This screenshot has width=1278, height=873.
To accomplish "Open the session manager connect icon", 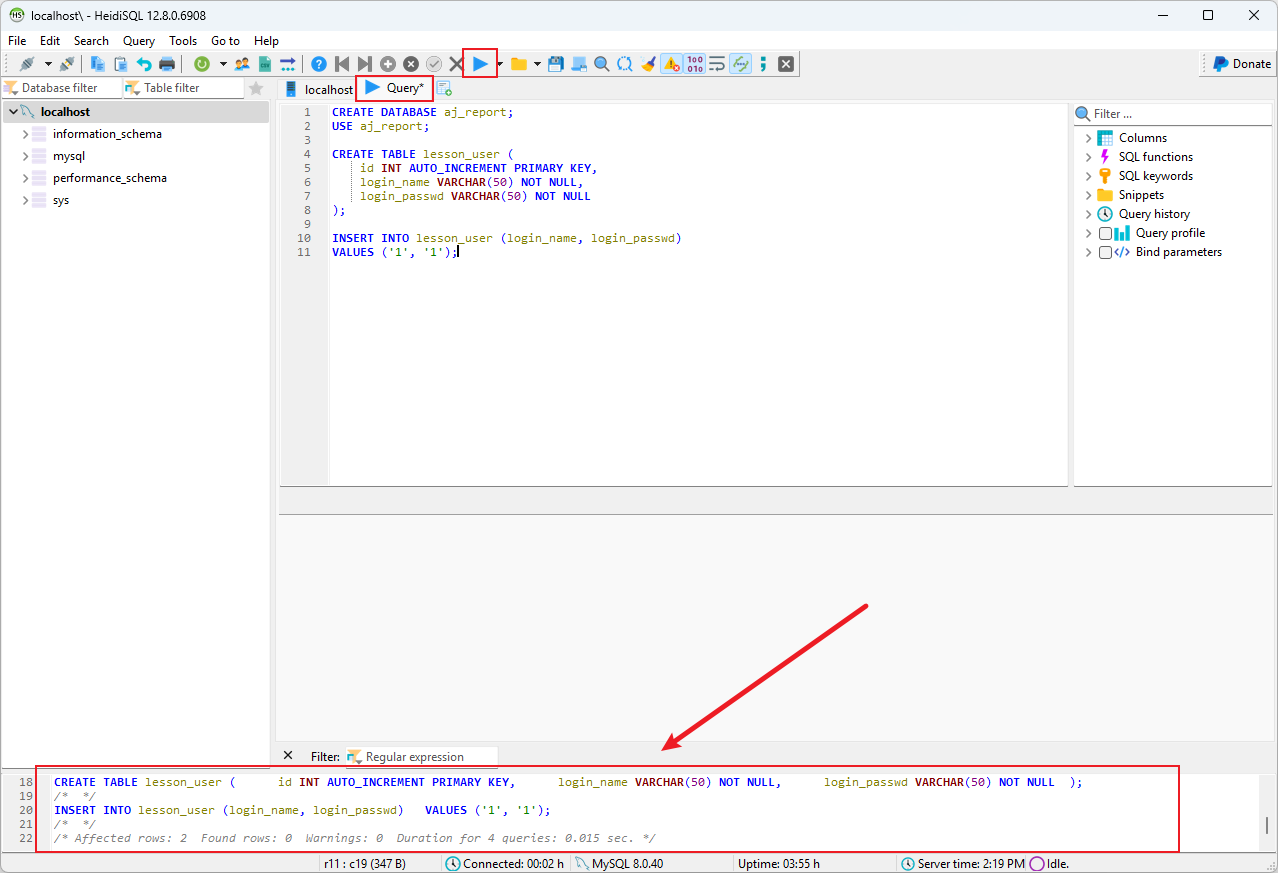I will pyautogui.click(x=27, y=64).
